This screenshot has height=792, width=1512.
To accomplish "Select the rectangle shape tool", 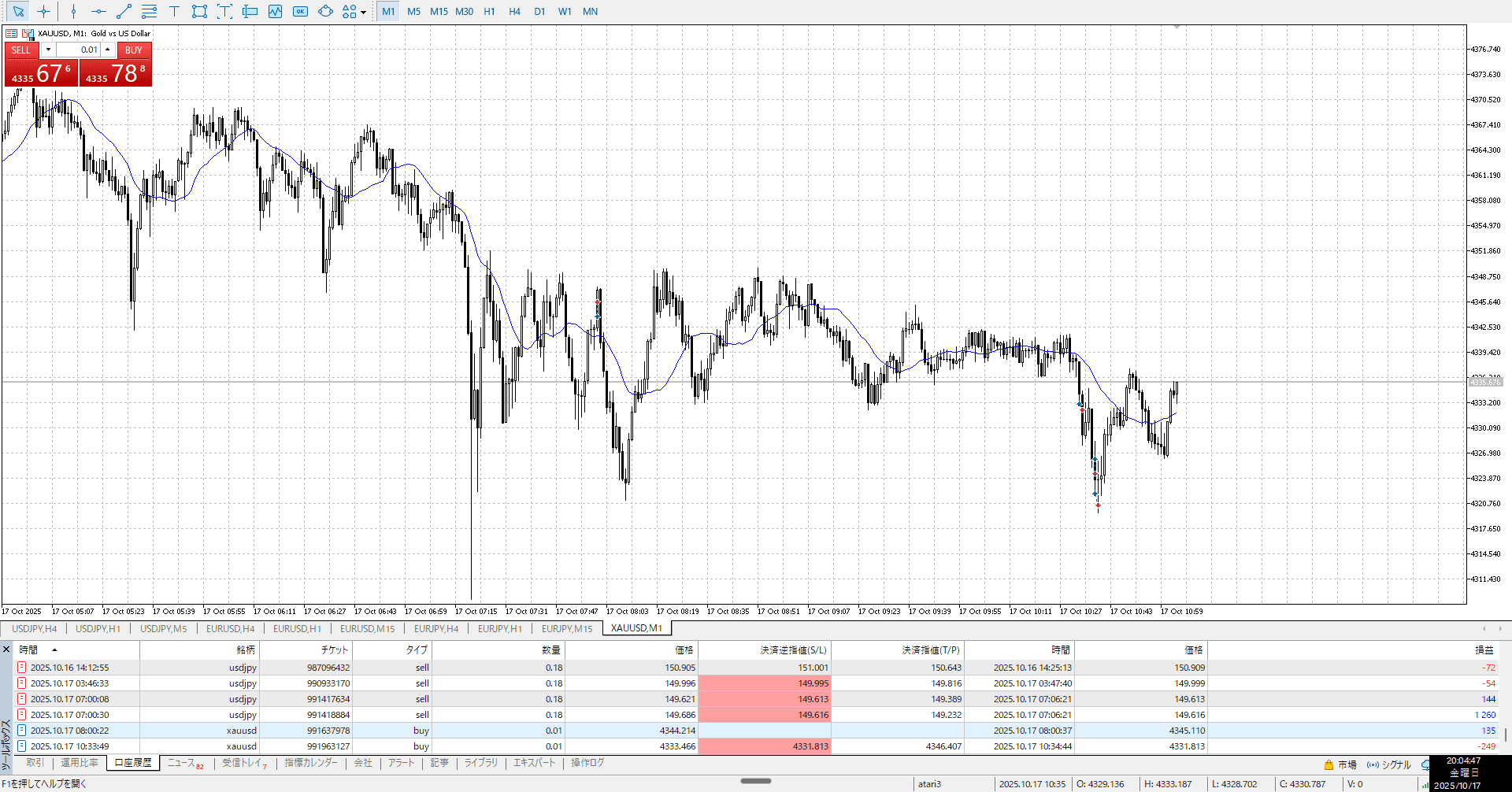I will click(x=199, y=12).
